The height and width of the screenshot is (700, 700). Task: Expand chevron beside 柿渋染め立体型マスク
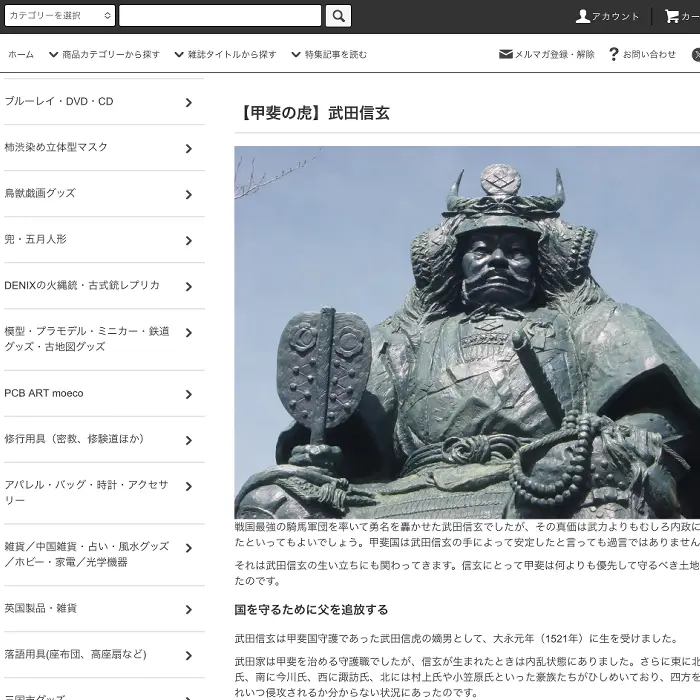tap(189, 149)
